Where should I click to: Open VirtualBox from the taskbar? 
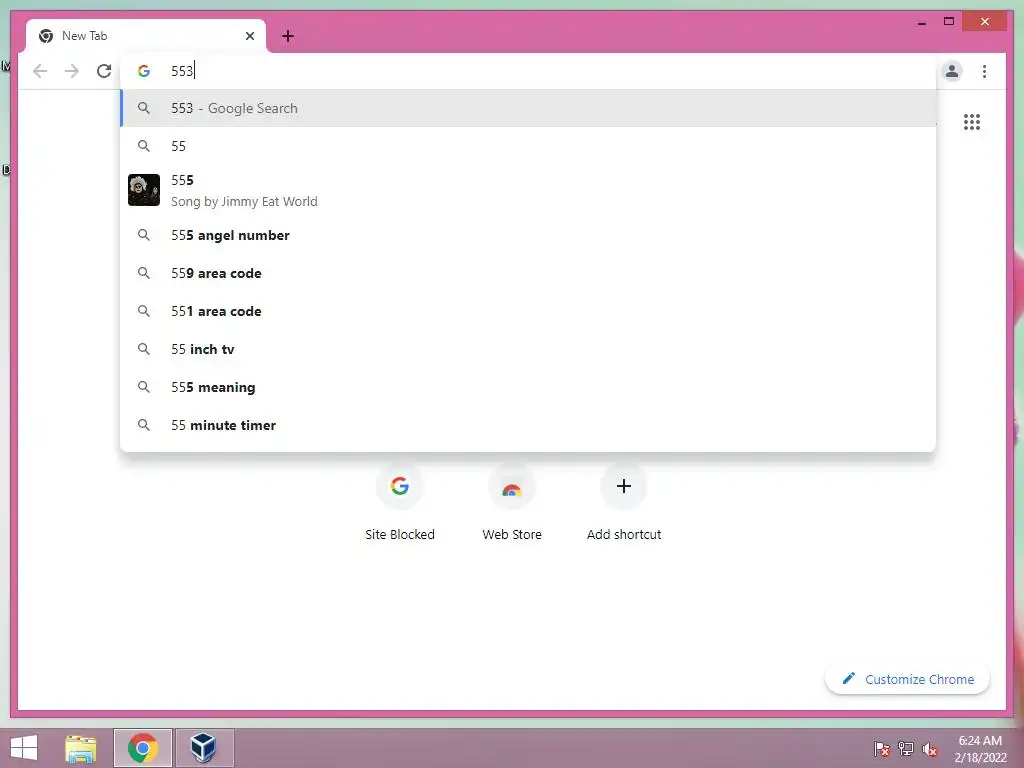click(x=204, y=747)
